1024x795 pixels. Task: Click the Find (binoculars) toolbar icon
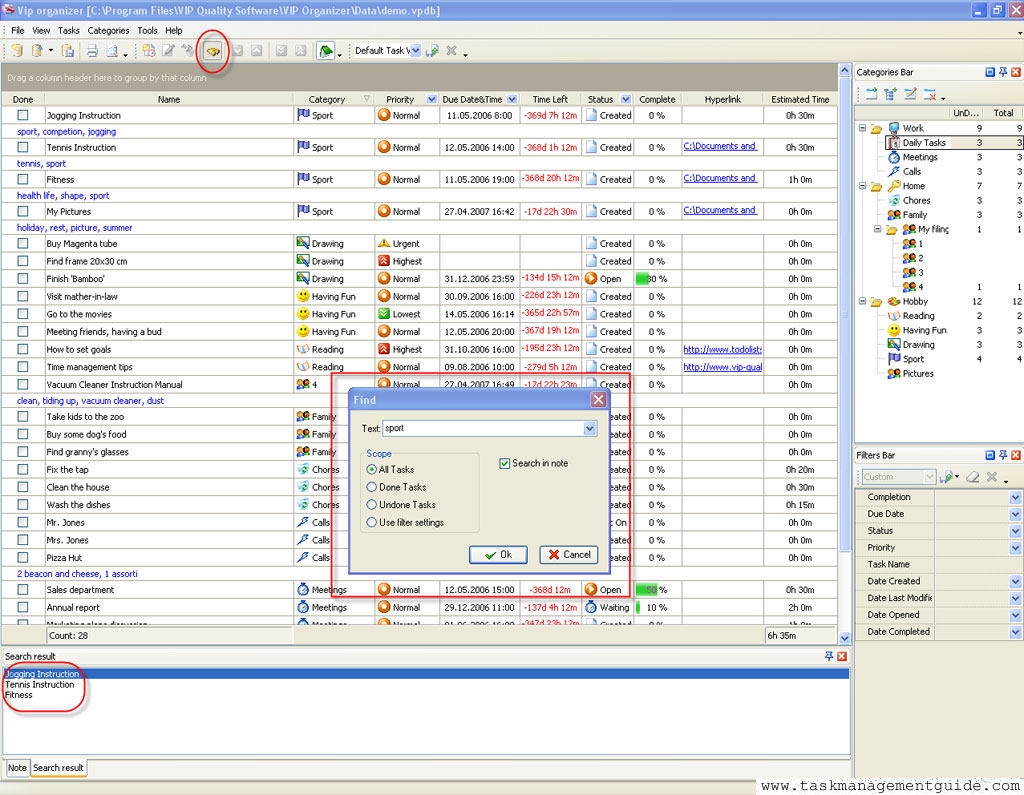click(213, 51)
